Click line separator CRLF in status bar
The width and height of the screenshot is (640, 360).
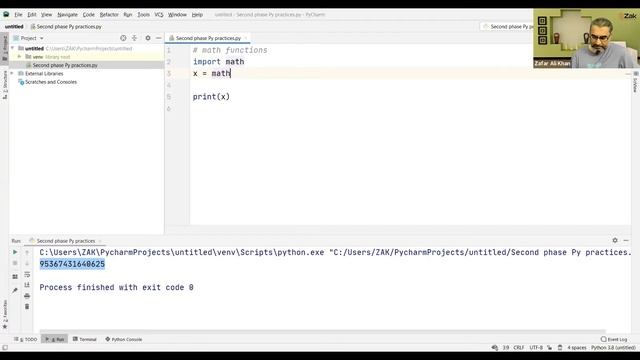(519, 348)
